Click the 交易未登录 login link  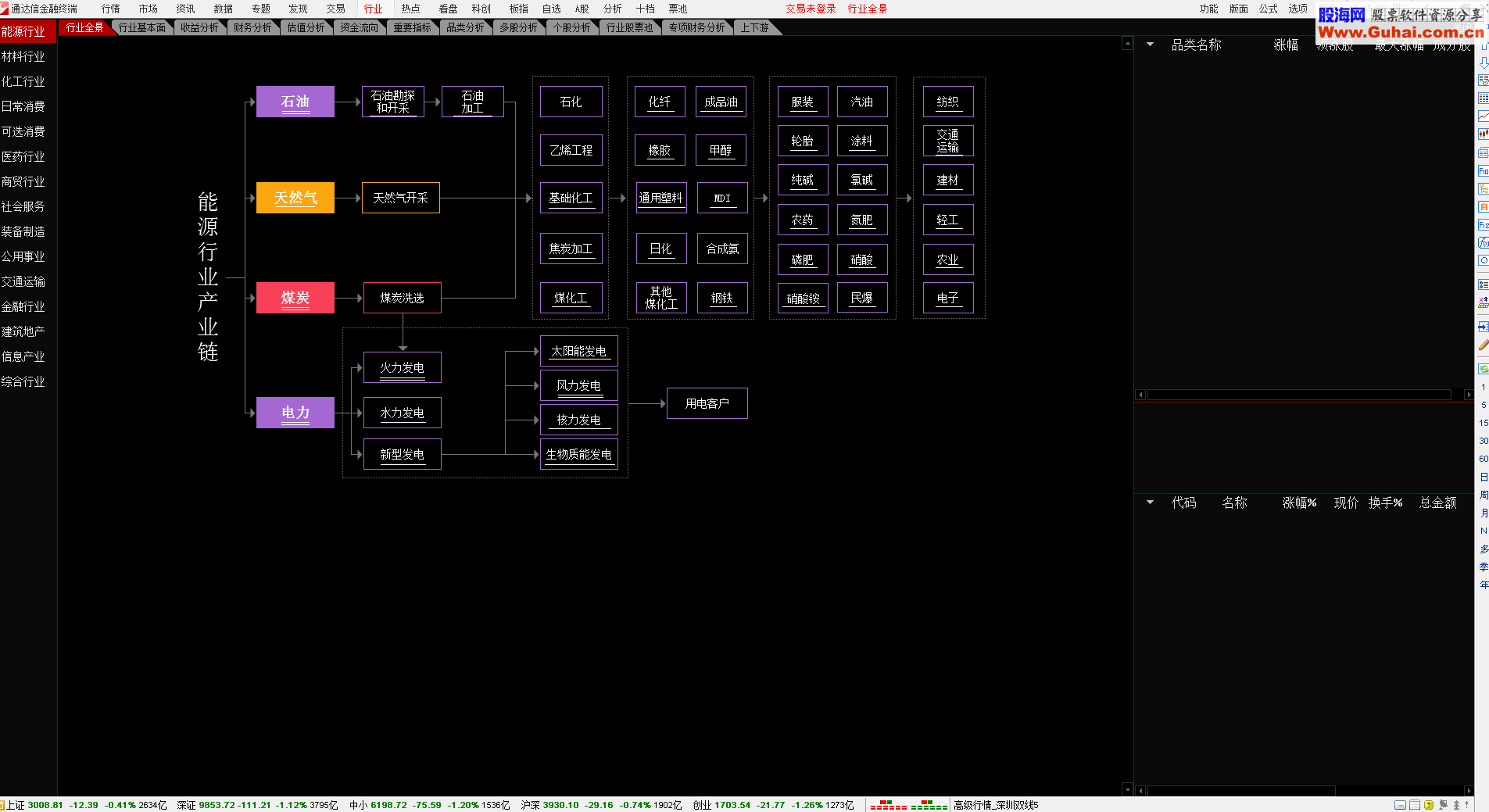point(811,9)
